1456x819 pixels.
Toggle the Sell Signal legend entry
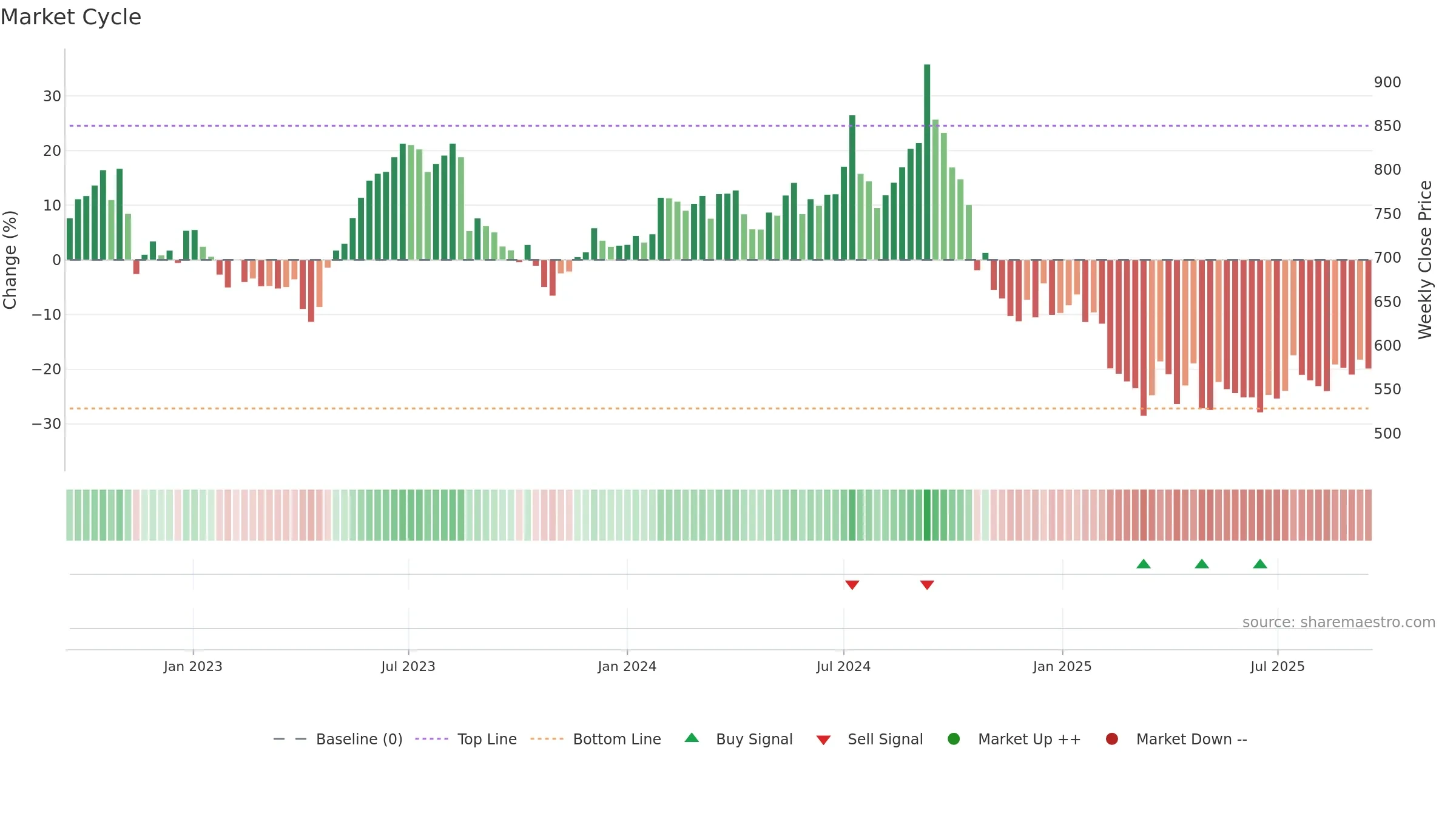pos(869,739)
